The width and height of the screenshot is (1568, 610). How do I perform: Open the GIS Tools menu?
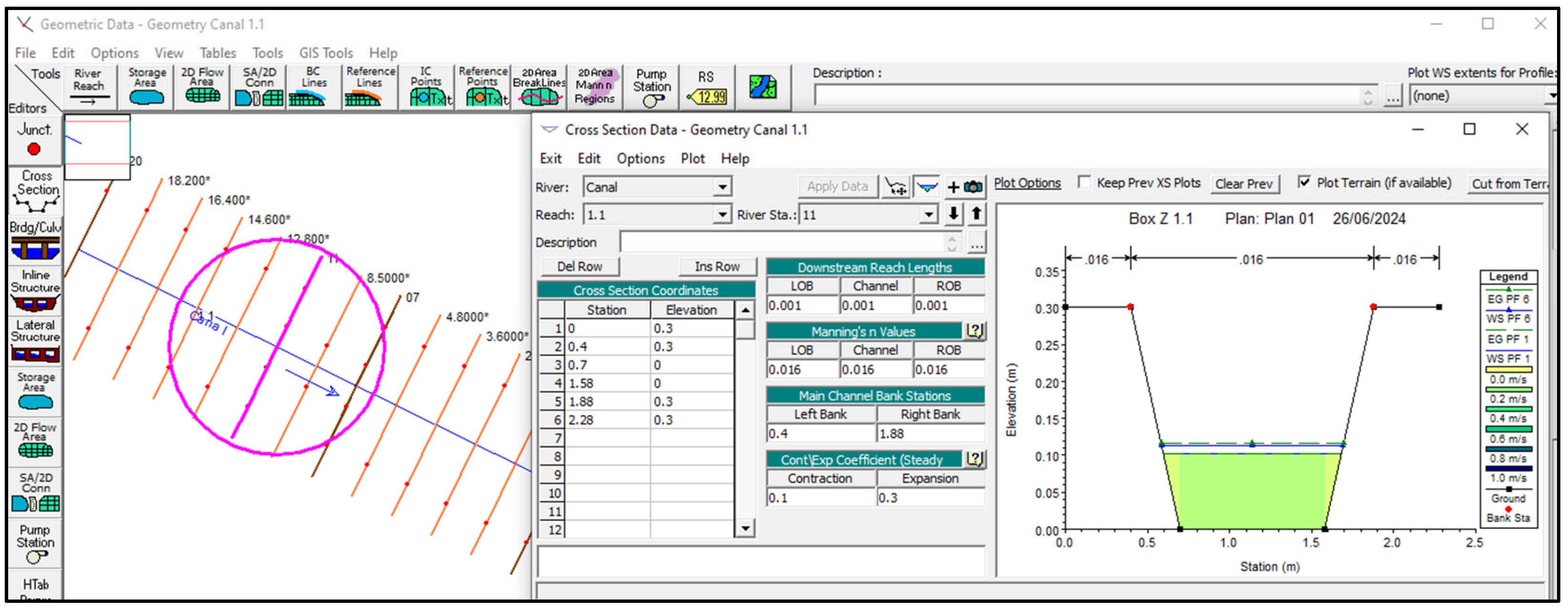[326, 53]
